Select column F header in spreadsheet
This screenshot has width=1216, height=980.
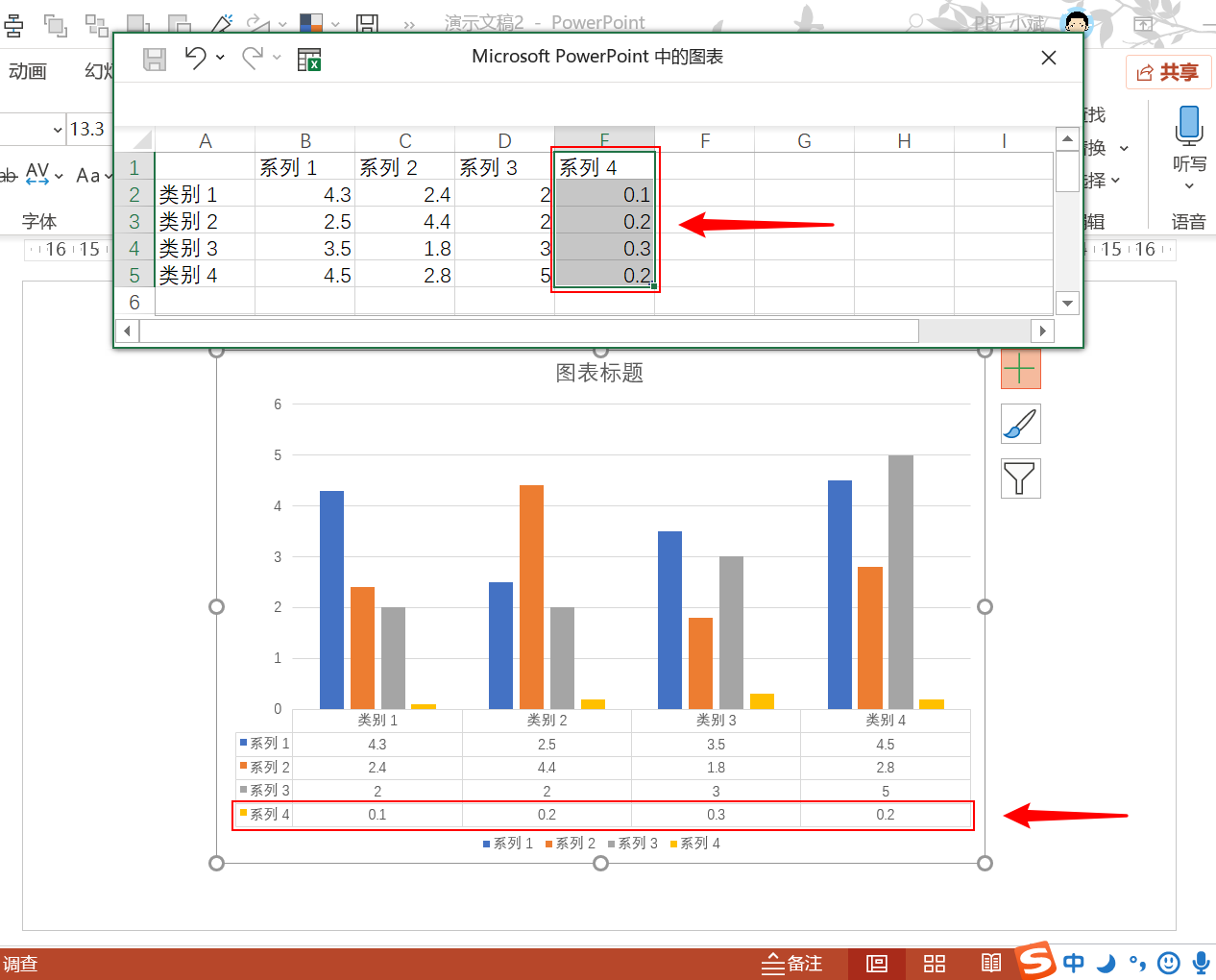point(705,141)
